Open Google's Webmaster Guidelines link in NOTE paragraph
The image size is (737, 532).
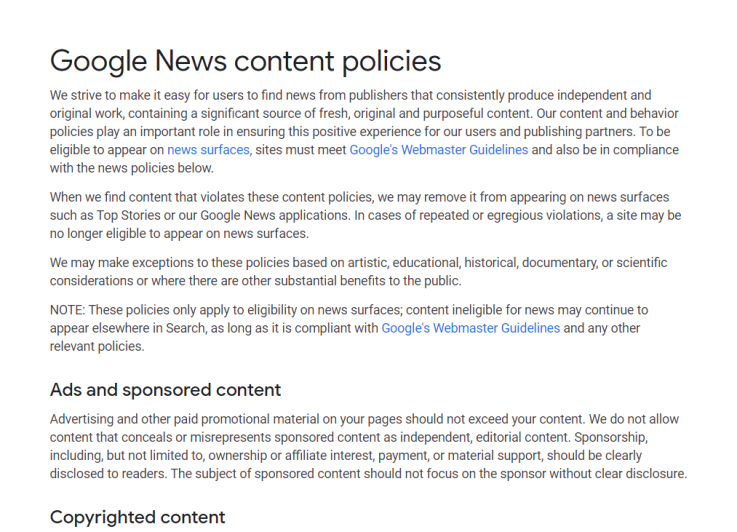click(x=470, y=328)
